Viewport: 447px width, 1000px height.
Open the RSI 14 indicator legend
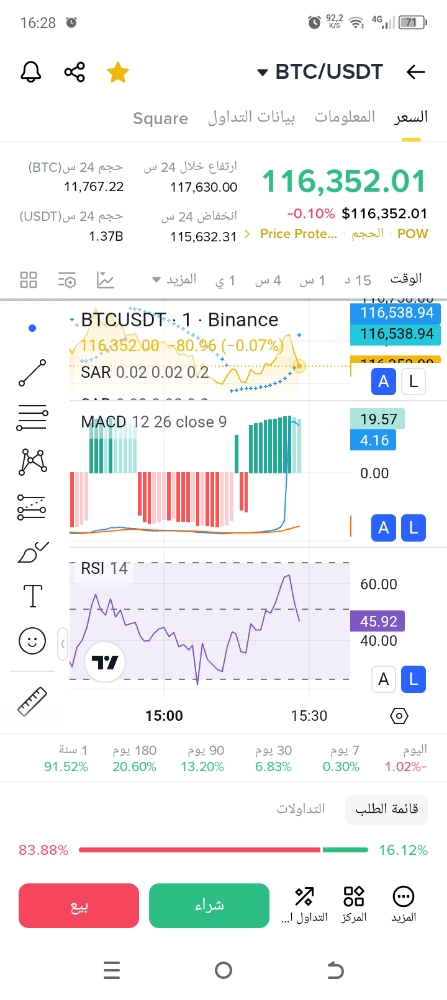[x=104, y=568]
